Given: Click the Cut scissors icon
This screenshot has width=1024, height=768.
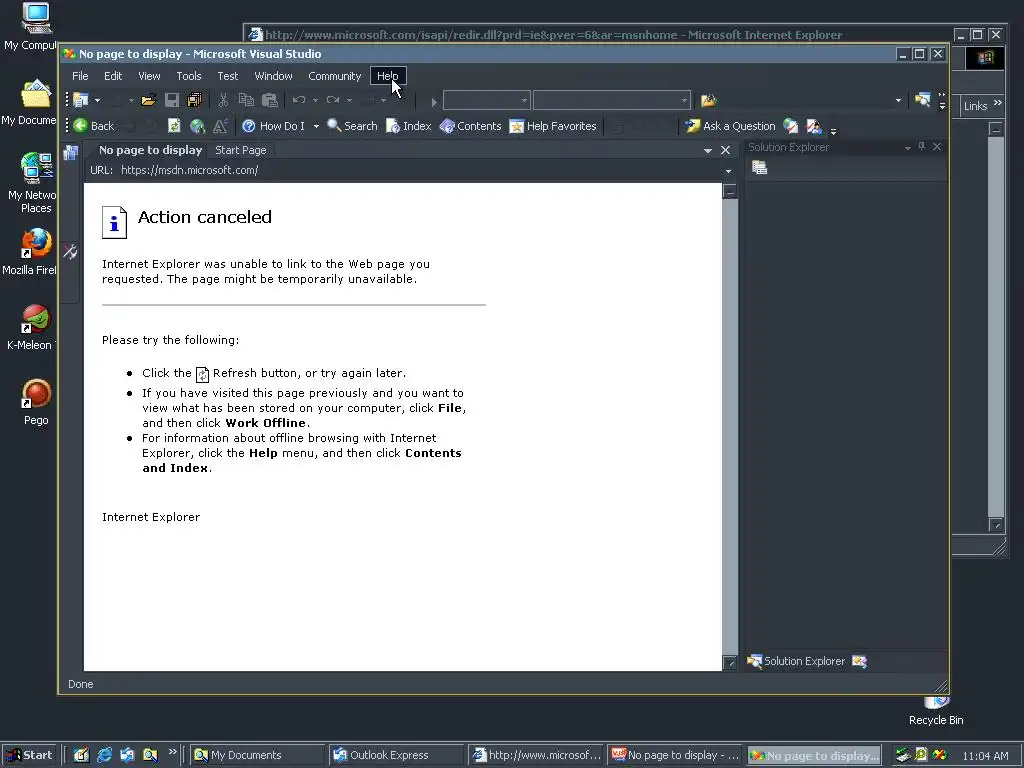Looking at the screenshot, I should pyautogui.click(x=223, y=100).
